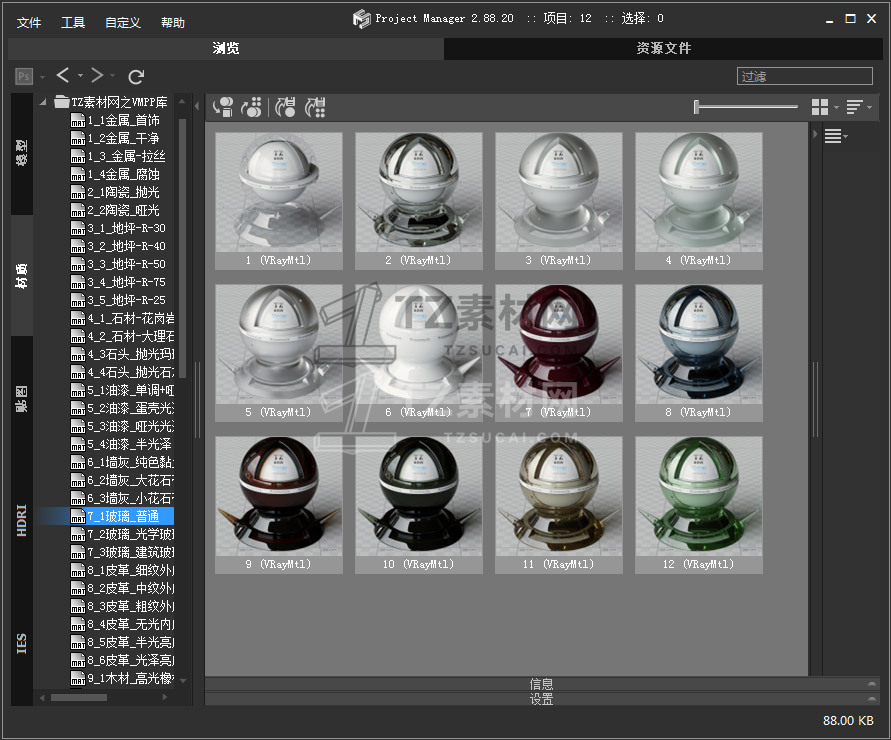Click the thumbnail grid view icon
891x740 pixels.
[x=820, y=107]
